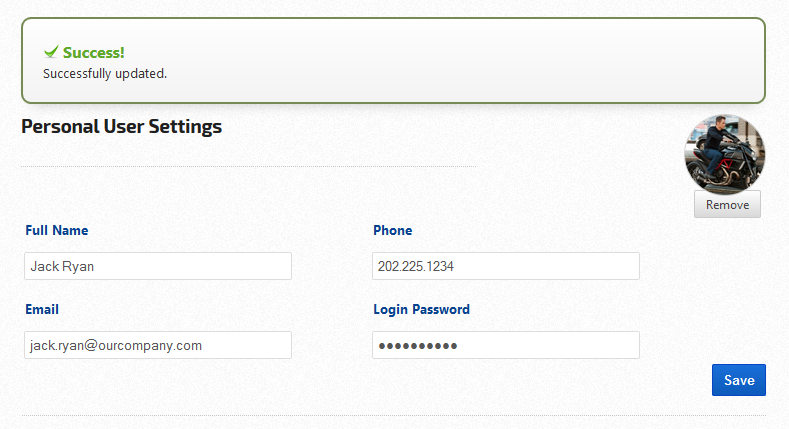Image resolution: width=789 pixels, height=429 pixels.
Task: Remove the profile picture
Action: [x=727, y=204]
